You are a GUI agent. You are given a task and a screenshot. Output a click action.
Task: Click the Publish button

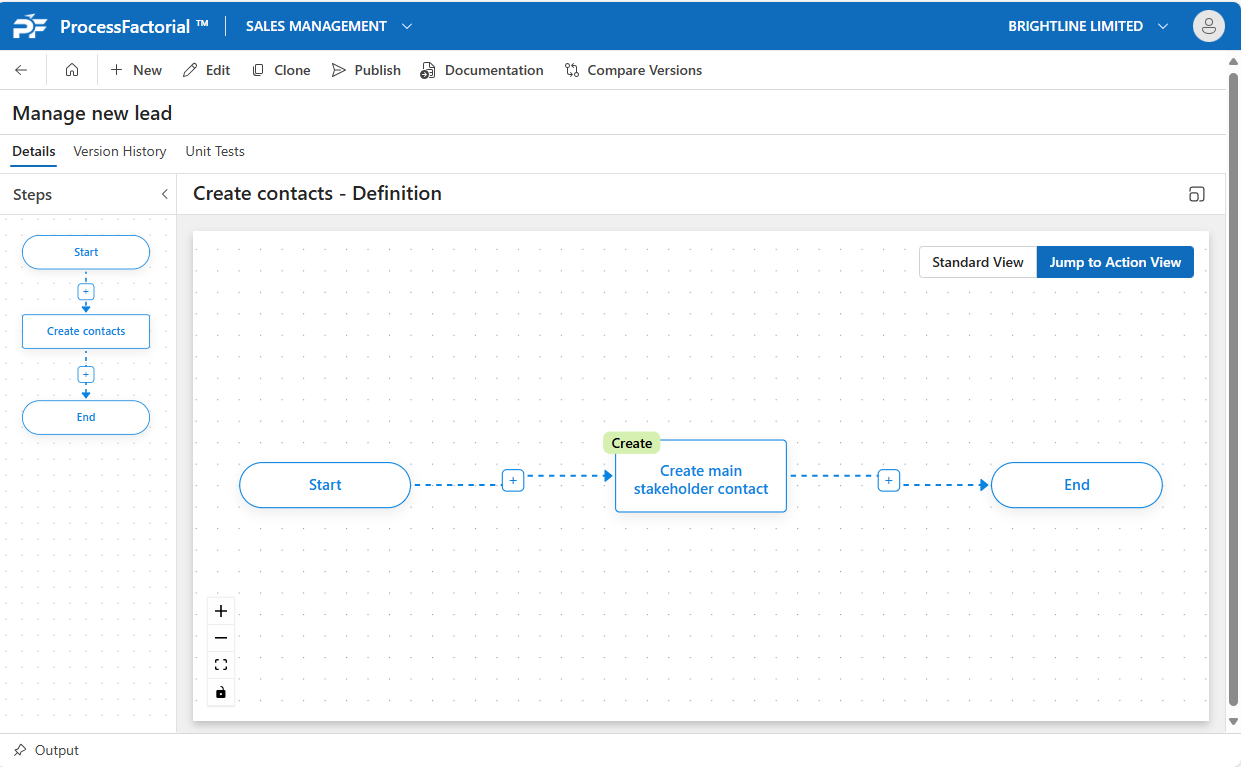pos(366,70)
